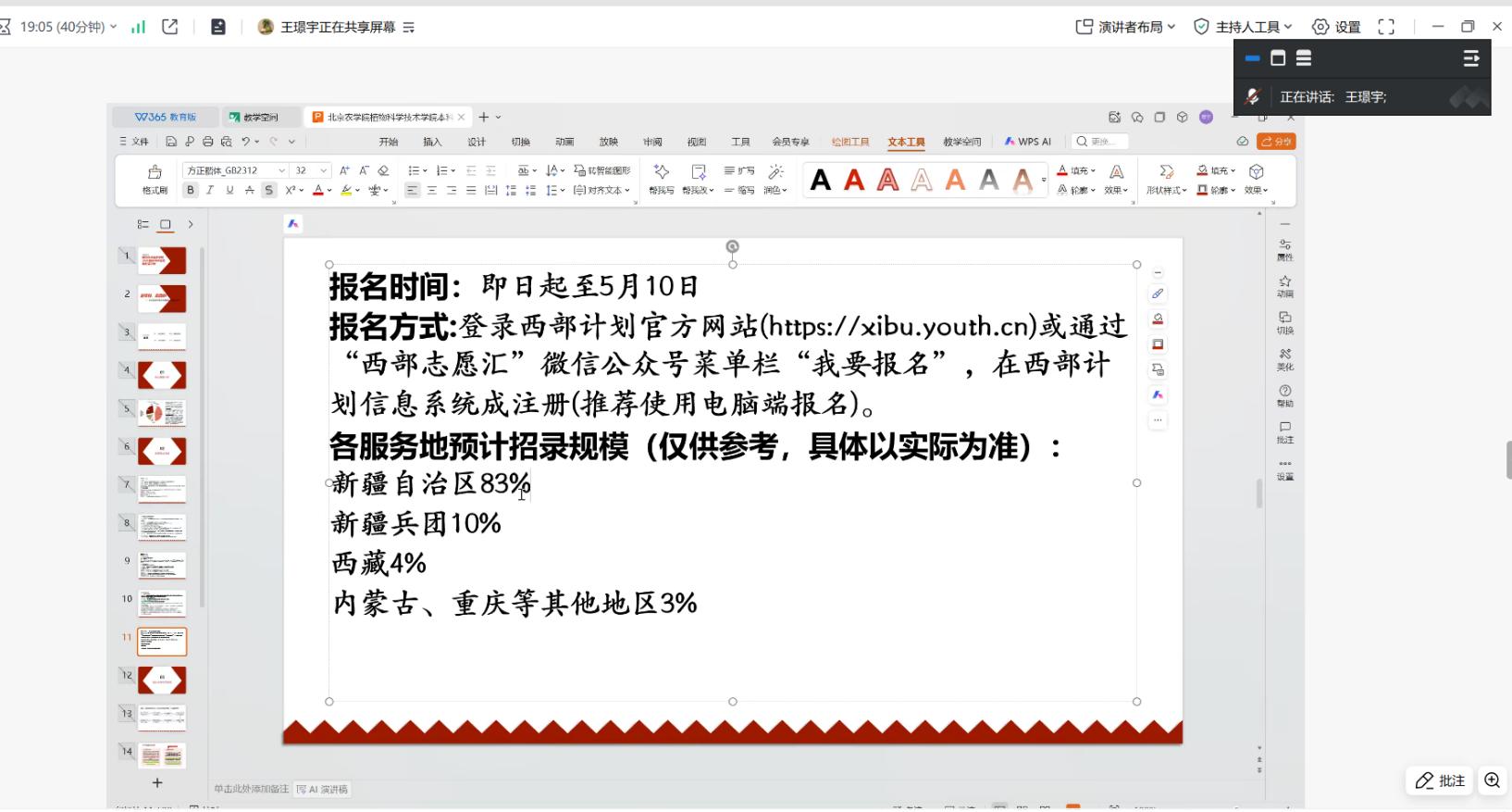Click the orange 分享 share button

pos(1276,142)
